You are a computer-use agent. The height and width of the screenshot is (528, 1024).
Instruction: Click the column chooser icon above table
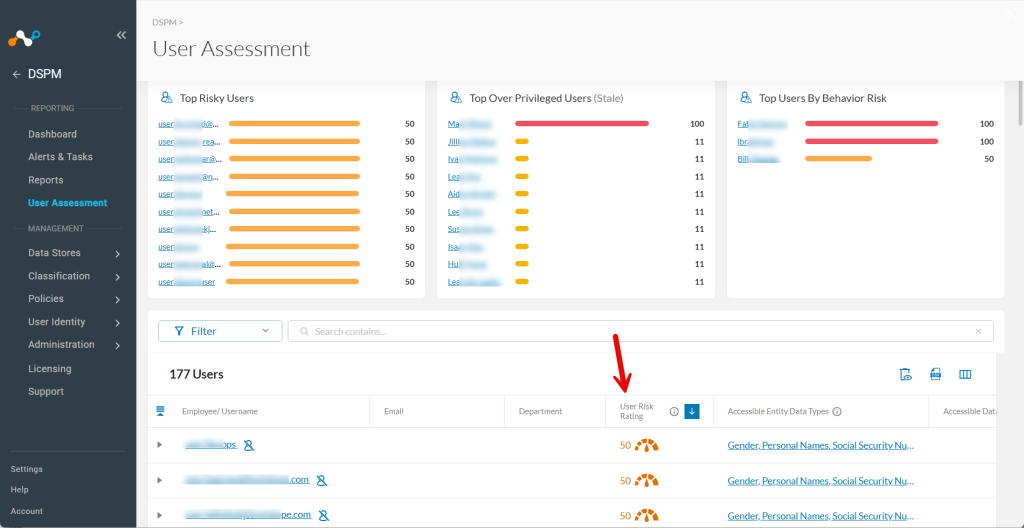click(965, 374)
